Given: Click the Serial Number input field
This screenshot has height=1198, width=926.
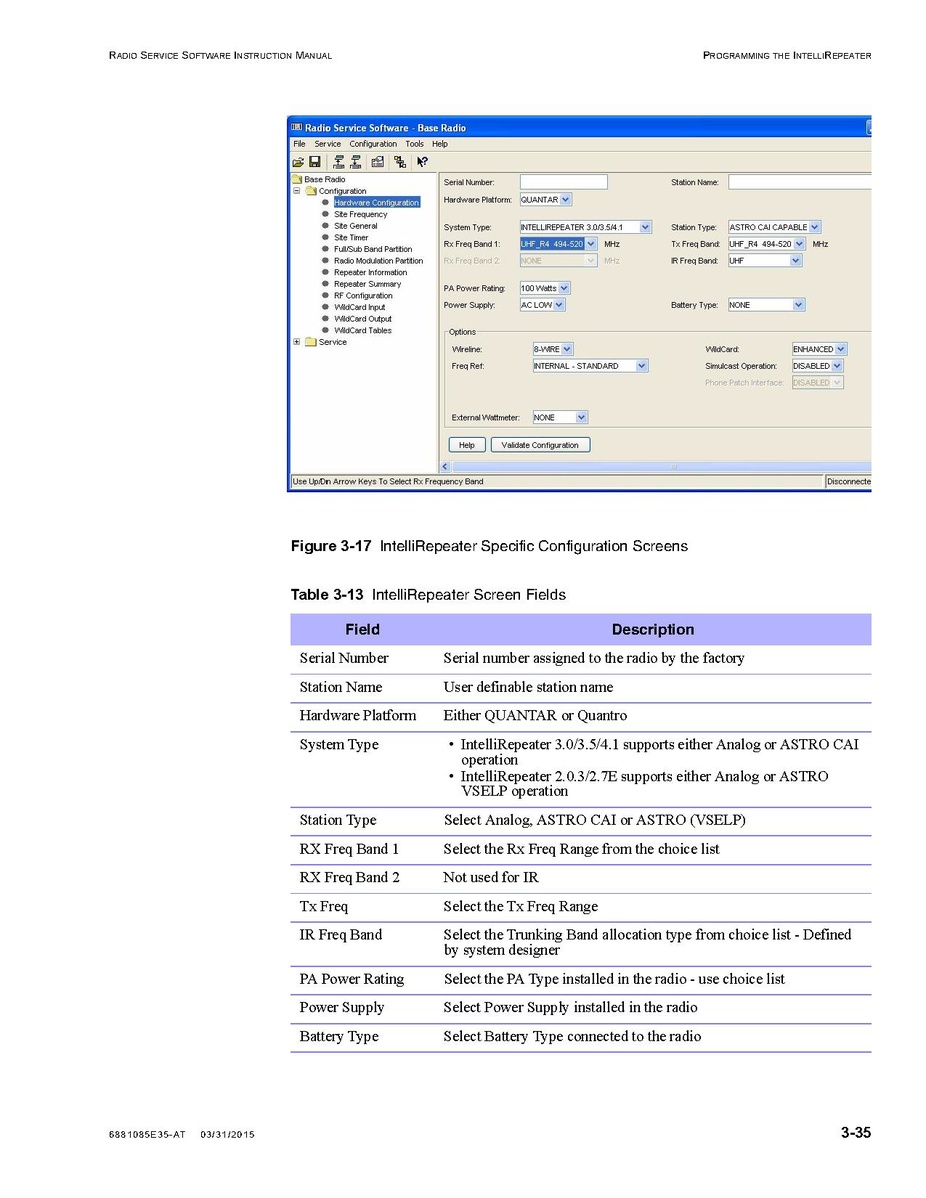Looking at the screenshot, I should point(563,182).
